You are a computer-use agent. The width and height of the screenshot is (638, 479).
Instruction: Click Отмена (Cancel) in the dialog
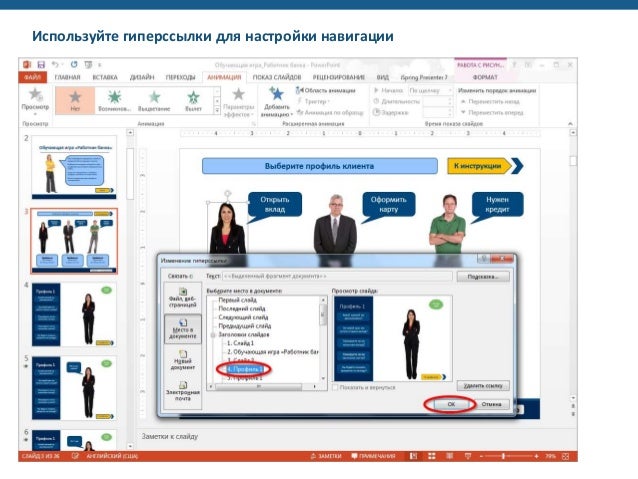coord(491,404)
